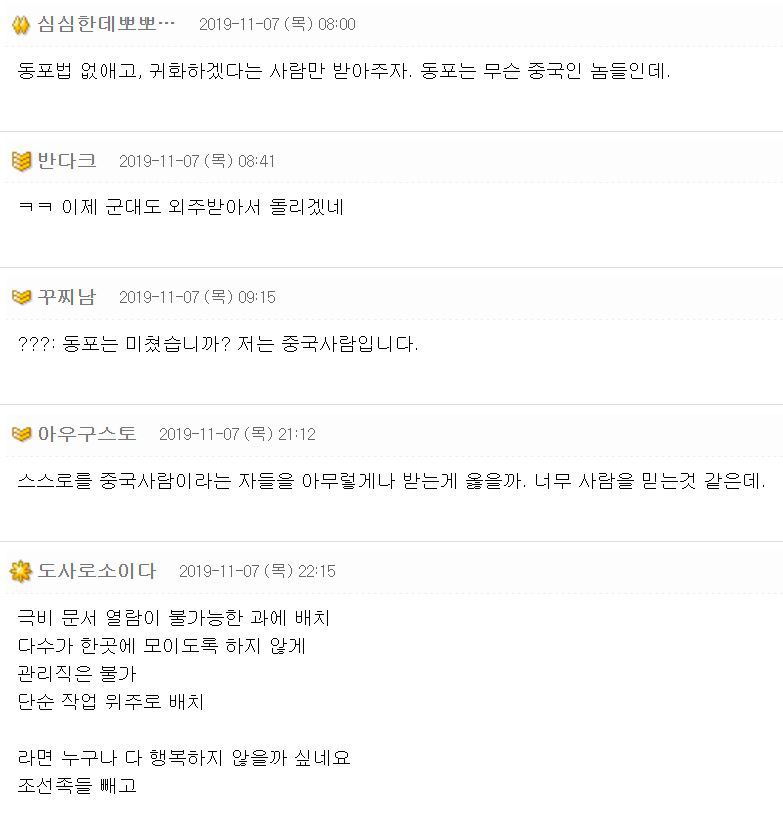The height and width of the screenshot is (813, 783).
Task: Click the comment starting with 동포법 없애고
Action: click(x=344, y=71)
